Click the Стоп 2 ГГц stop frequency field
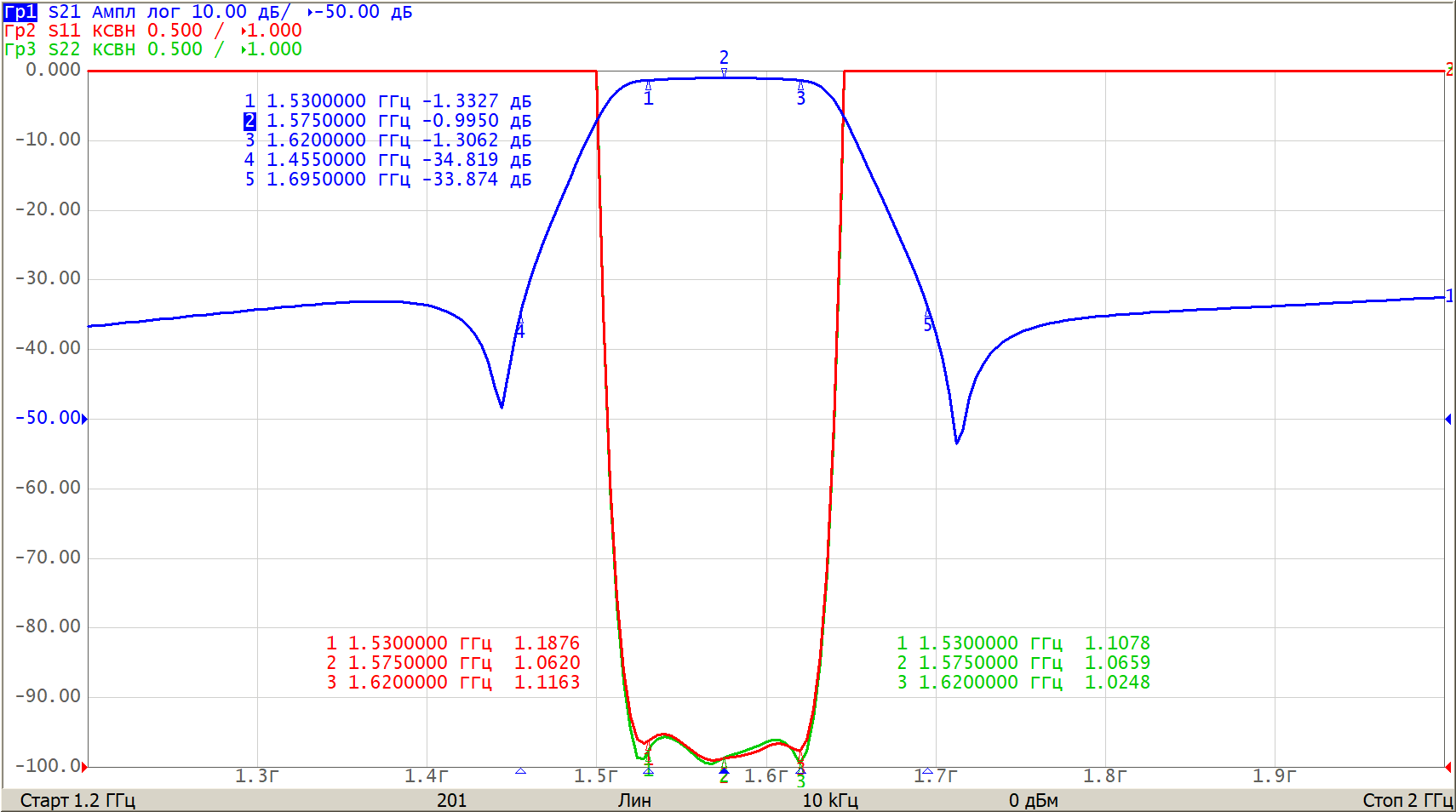1456x812 pixels. 1407,800
